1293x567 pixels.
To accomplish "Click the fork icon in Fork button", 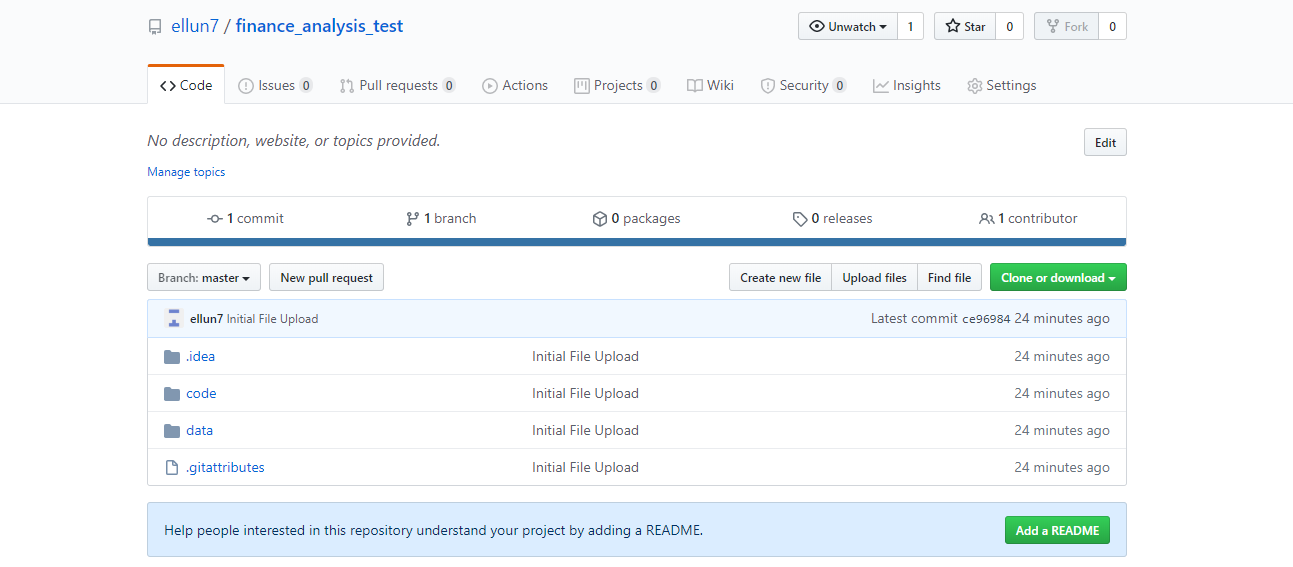I will [1053, 27].
